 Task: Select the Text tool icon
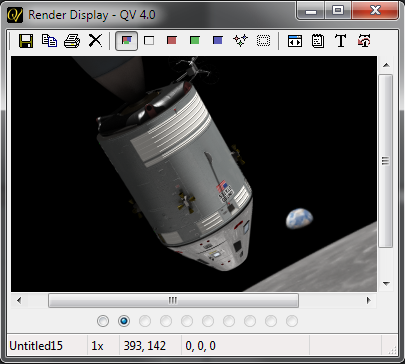[x=341, y=41]
